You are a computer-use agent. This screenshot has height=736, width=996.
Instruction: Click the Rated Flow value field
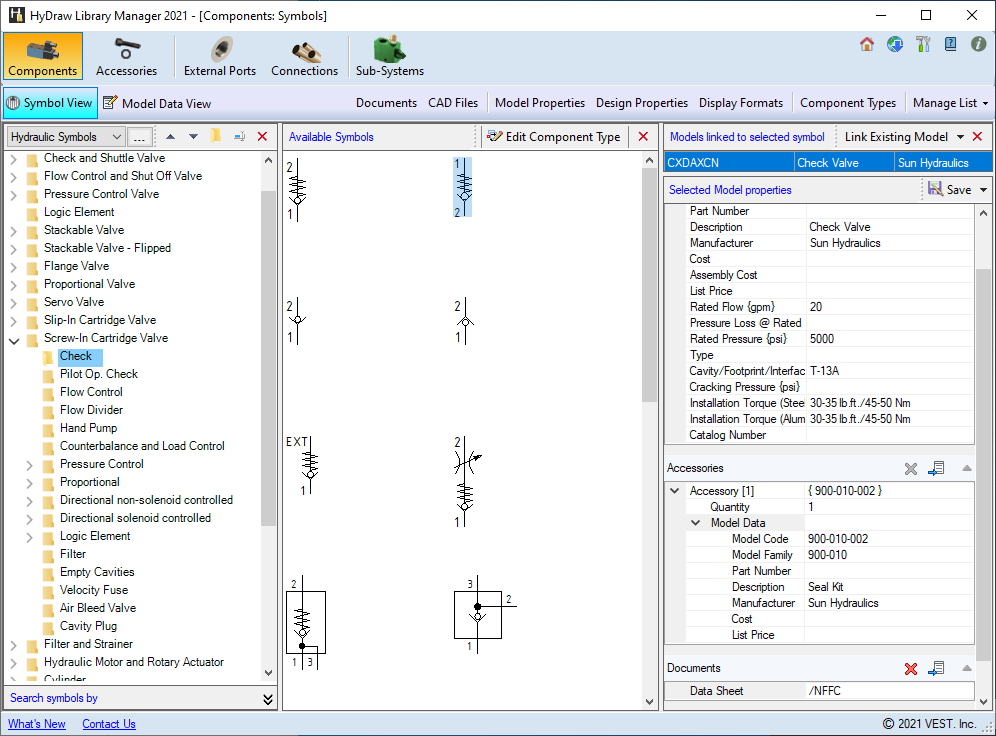(890, 307)
